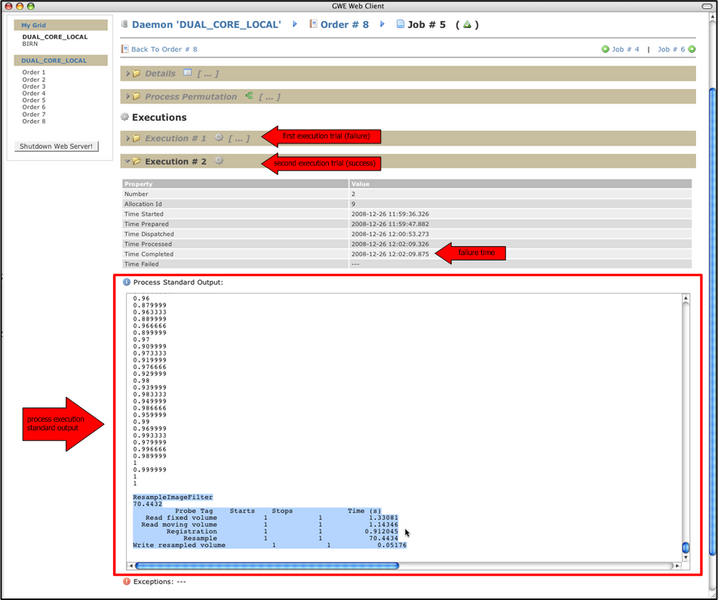718x600 pixels.
Task: Expand the Process Permutation section
Action: 128,97
